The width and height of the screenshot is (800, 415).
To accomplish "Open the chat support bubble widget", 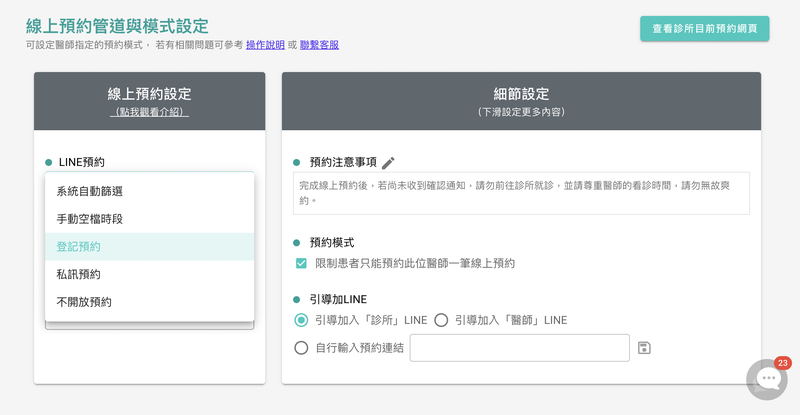I will pos(767,379).
